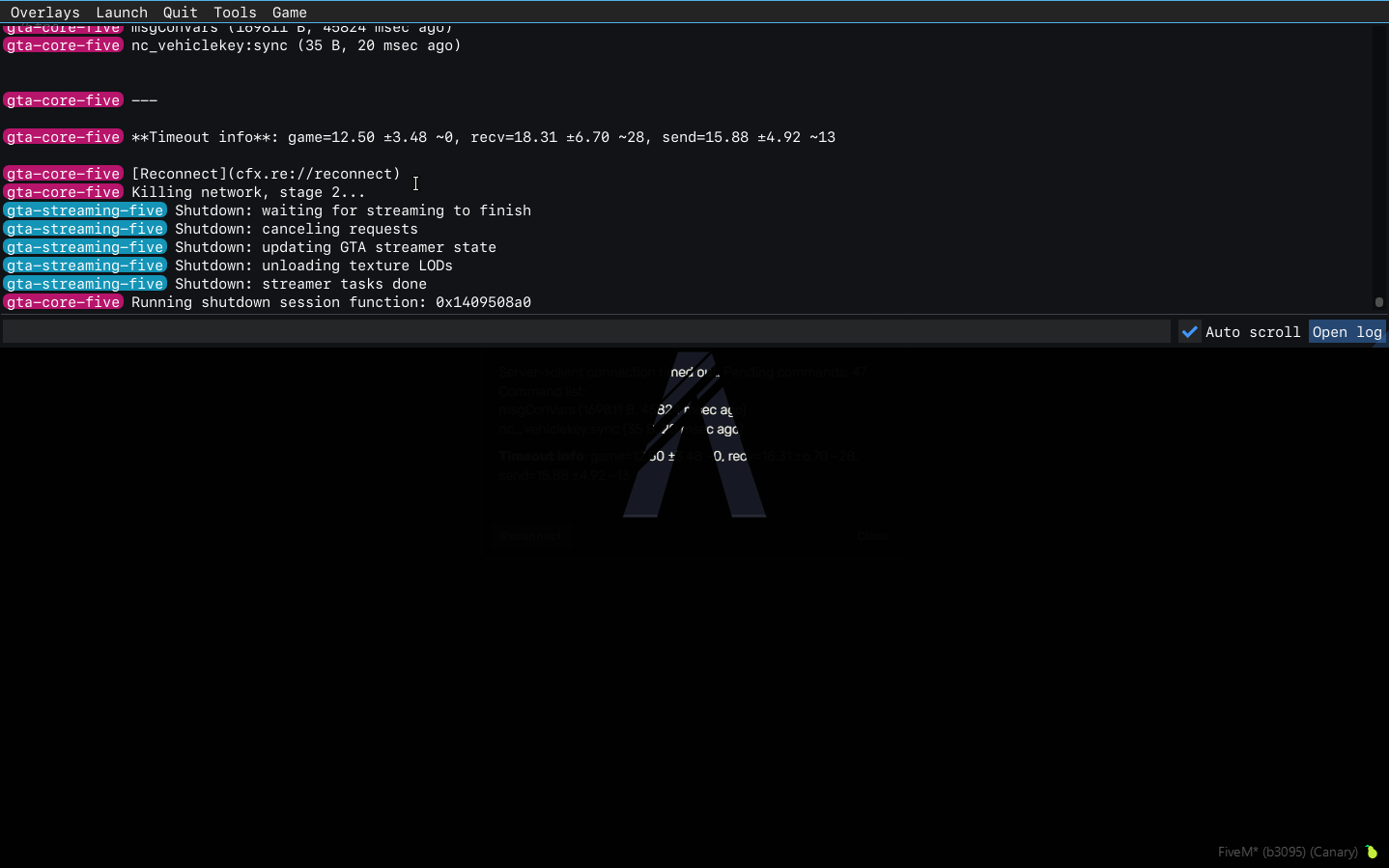Click Close in the timeout dialog
Viewport: 1389px width, 868px height.
click(x=872, y=536)
